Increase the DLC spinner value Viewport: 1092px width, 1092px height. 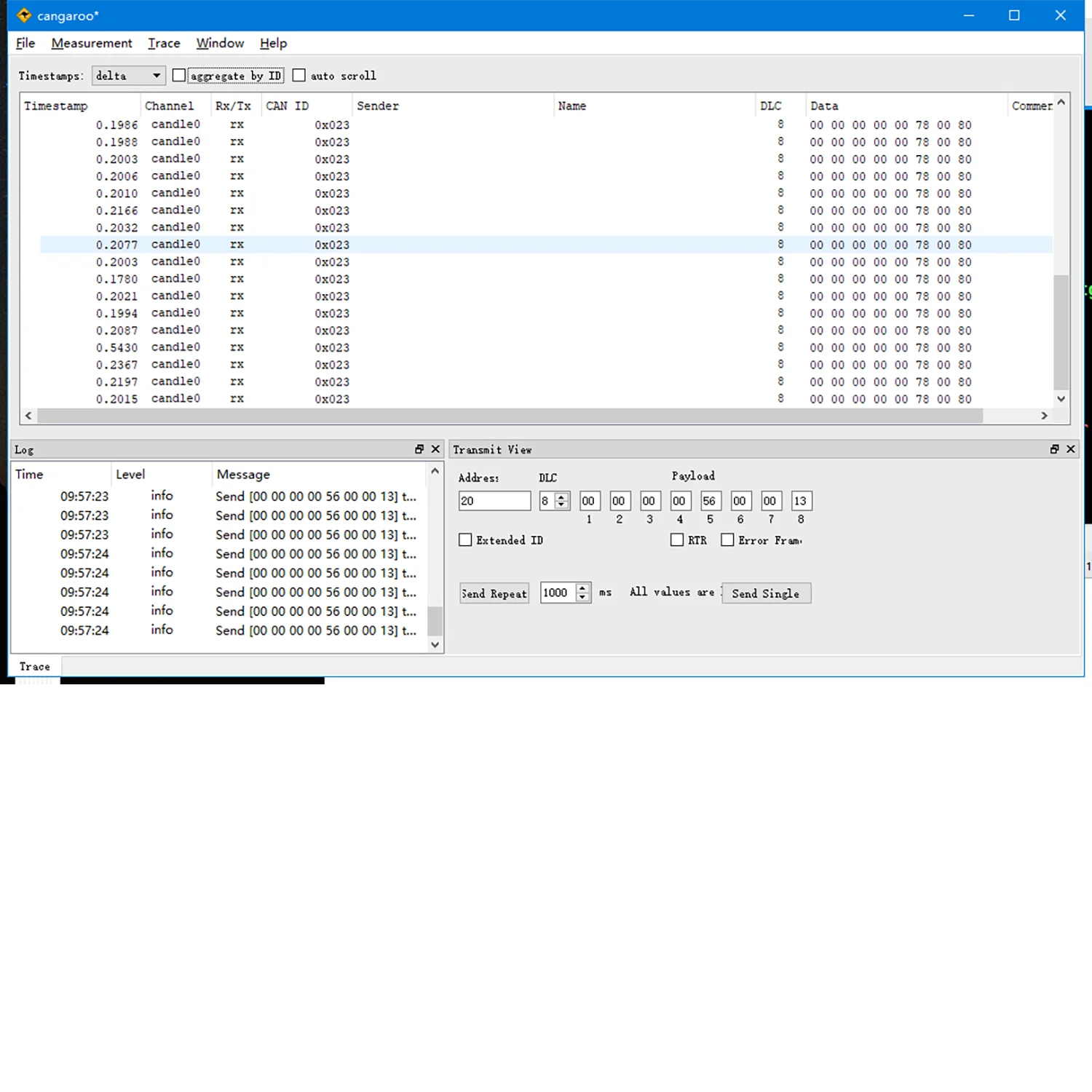pos(561,497)
